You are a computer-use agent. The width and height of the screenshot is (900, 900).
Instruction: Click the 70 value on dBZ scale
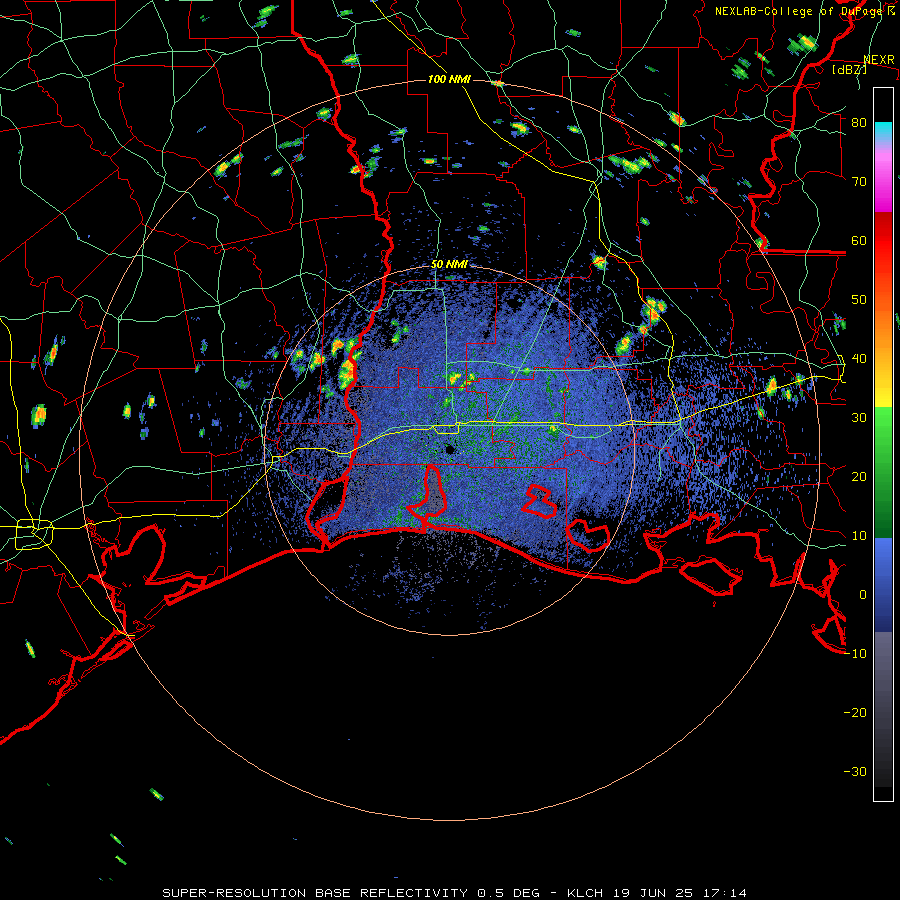pyautogui.click(x=859, y=181)
